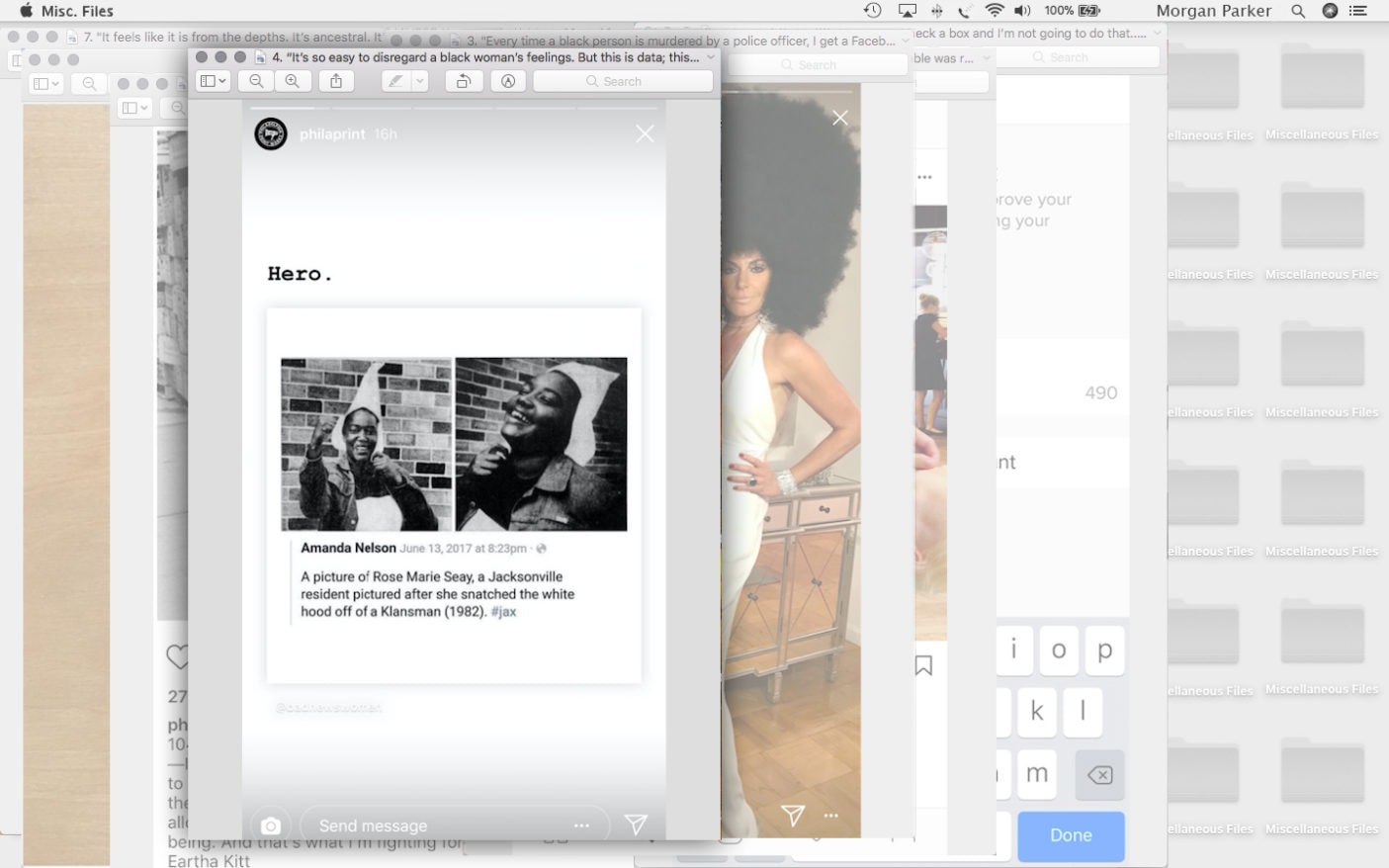Zoom out in window 7 toolbar
The image size is (1389, 868).
pos(89,84)
